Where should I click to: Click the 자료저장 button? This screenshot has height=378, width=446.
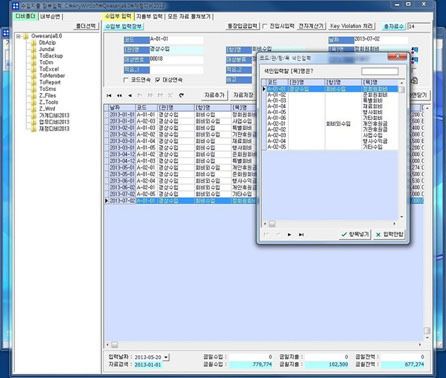click(x=243, y=95)
